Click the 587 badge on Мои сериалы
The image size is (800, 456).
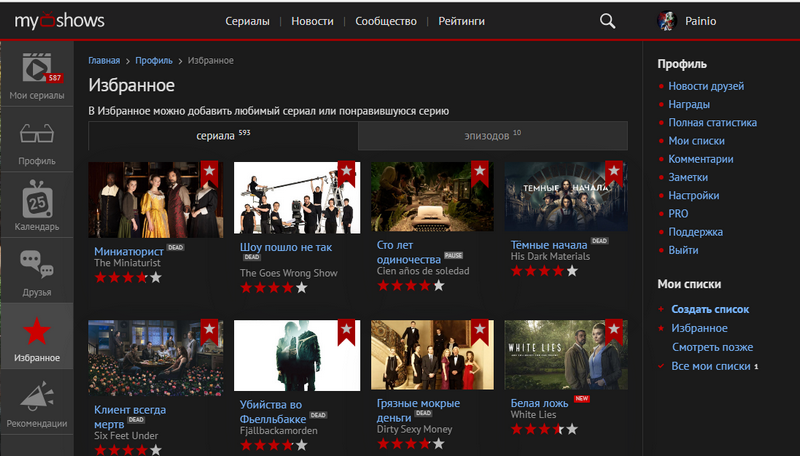[54, 78]
